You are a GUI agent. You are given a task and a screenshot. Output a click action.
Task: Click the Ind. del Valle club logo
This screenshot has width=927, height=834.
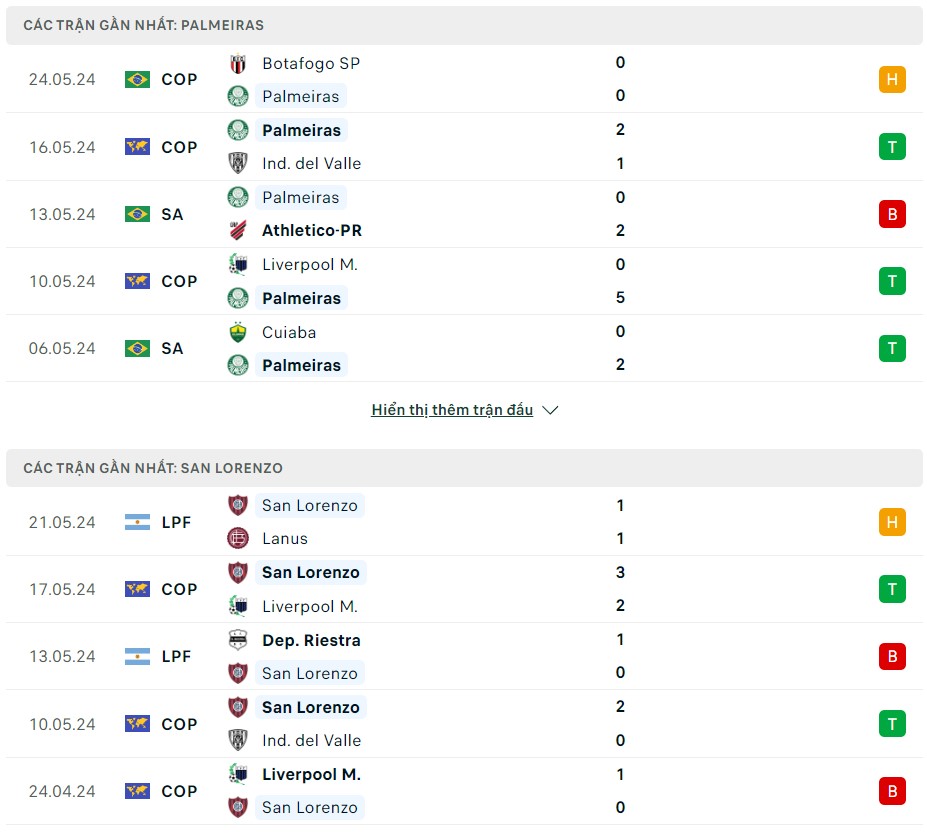click(238, 163)
